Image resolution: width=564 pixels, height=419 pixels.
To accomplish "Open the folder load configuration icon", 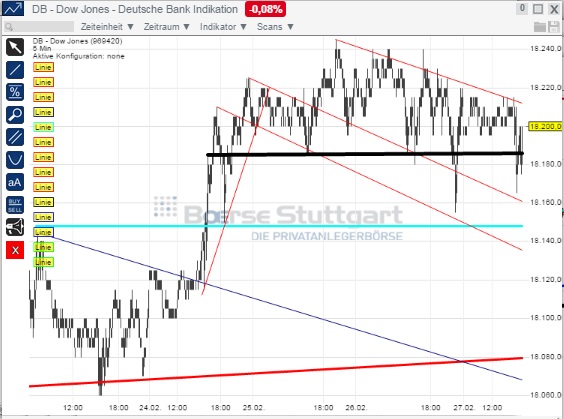I will click(x=540, y=27).
